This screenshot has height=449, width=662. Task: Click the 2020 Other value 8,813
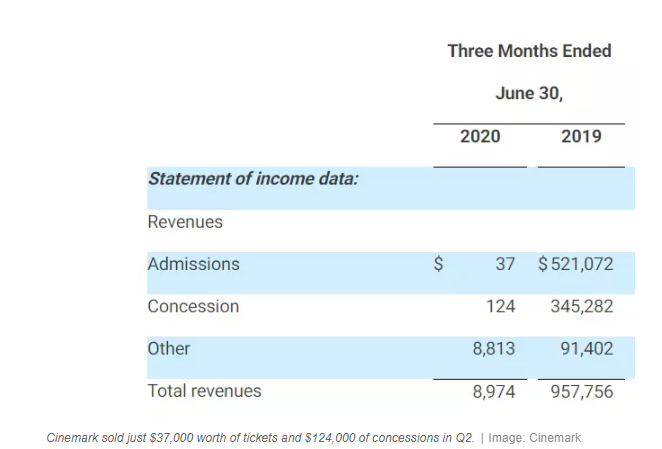[x=493, y=349]
